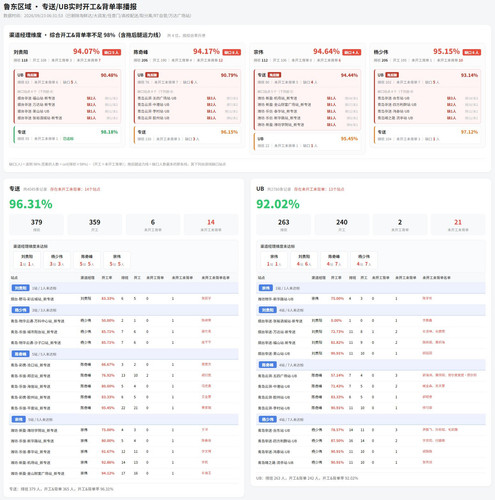Select the manager name 杨少伟 in the top card
495x500 pixels.
[381, 52]
